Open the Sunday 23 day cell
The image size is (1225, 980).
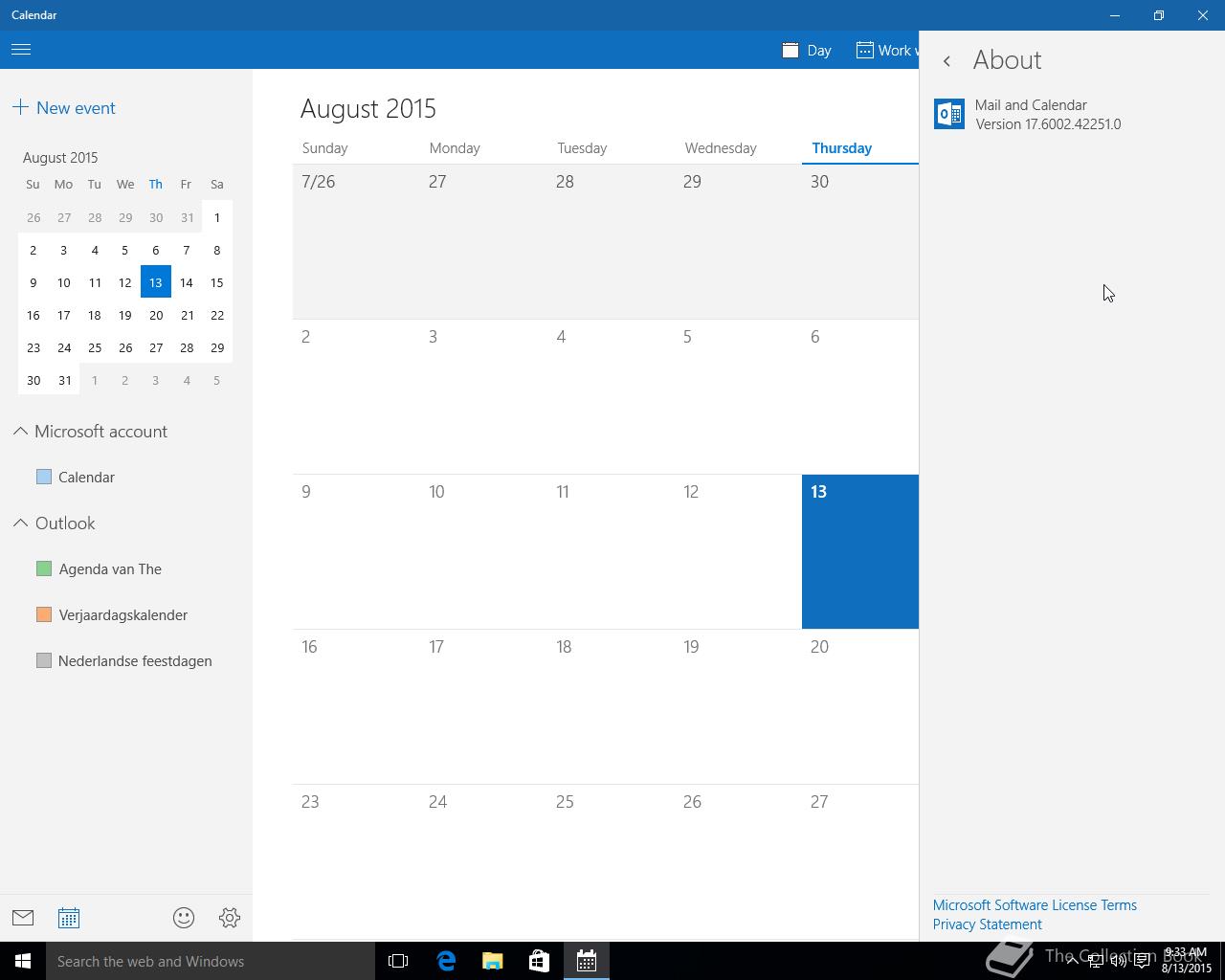[x=356, y=862]
